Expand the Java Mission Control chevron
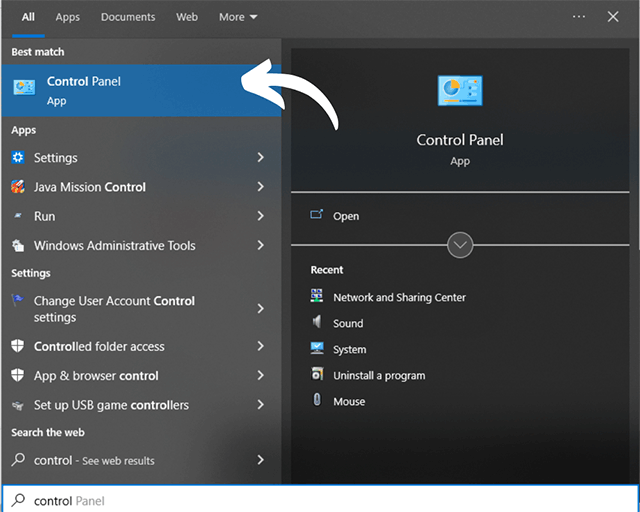The width and height of the screenshot is (640, 512). (x=260, y=187)
